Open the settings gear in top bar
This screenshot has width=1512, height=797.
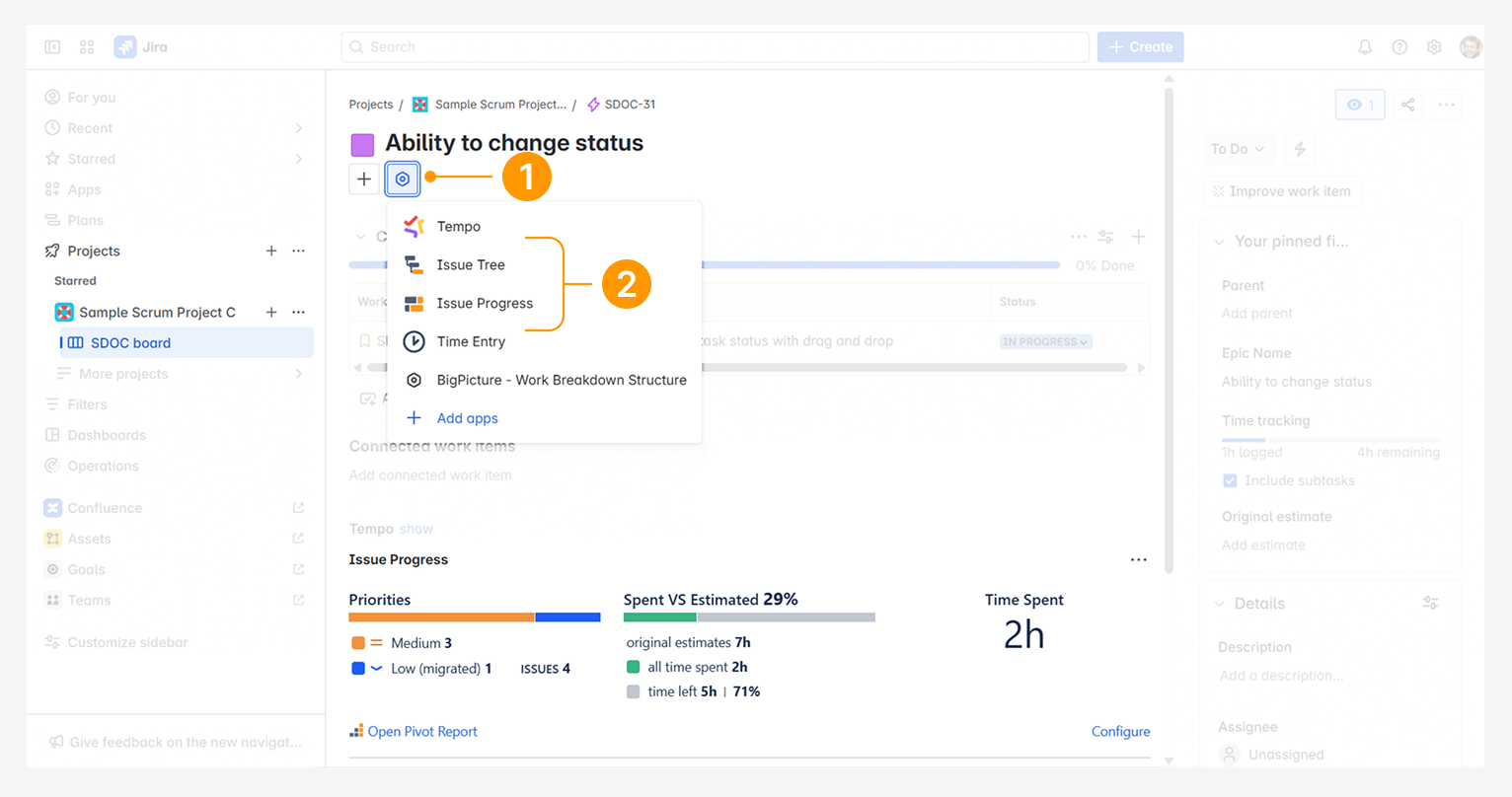point(1434,47)
